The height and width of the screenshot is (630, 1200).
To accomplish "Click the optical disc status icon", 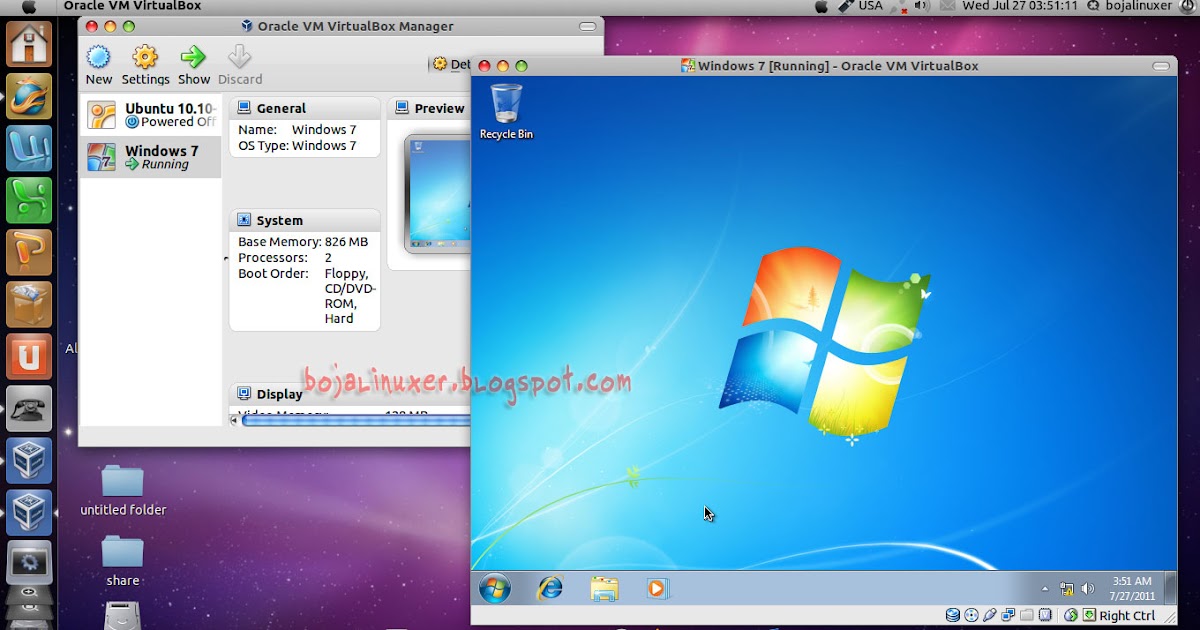I will click(971, 615).
